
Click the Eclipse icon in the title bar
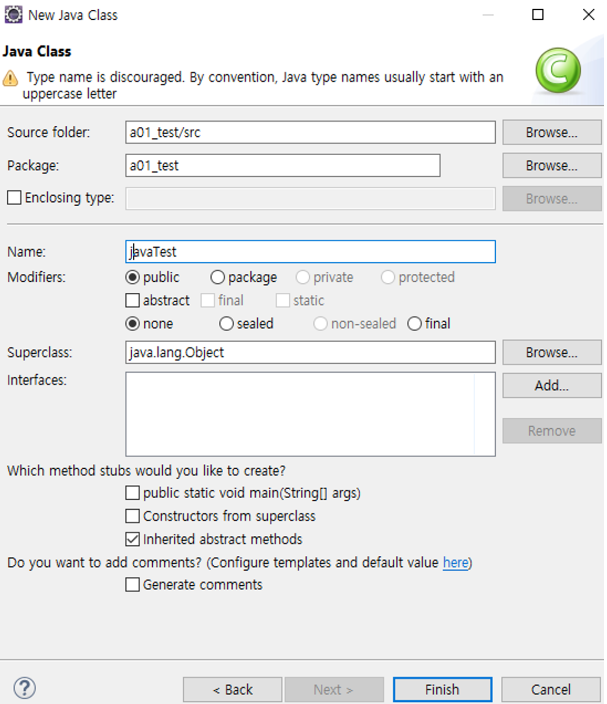click(13, 15)
